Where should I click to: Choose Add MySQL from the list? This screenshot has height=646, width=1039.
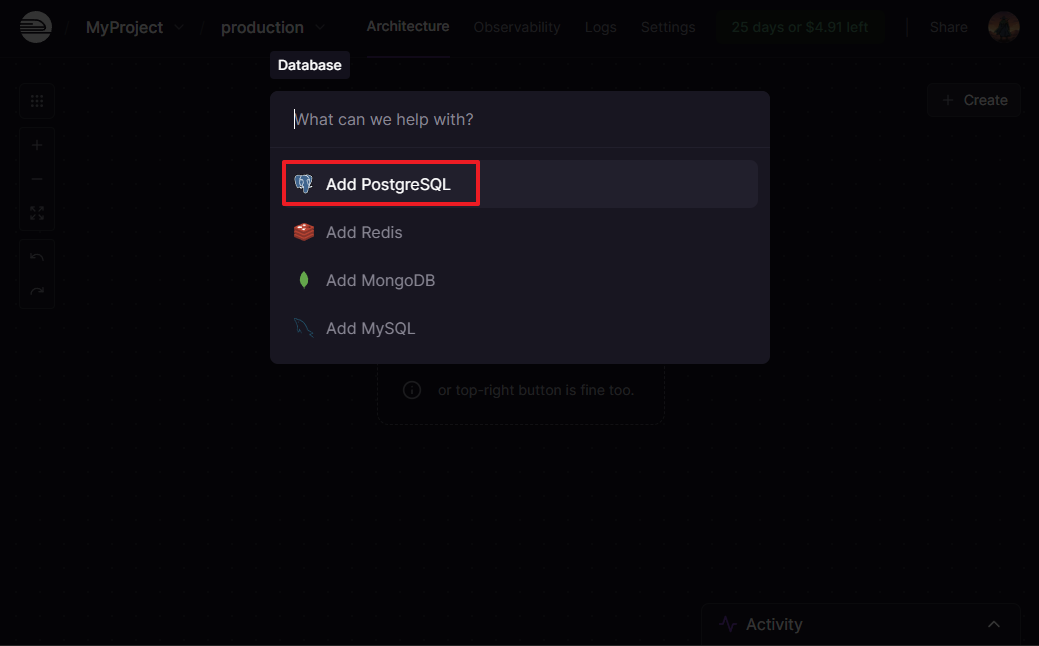[x=370, y=328]
